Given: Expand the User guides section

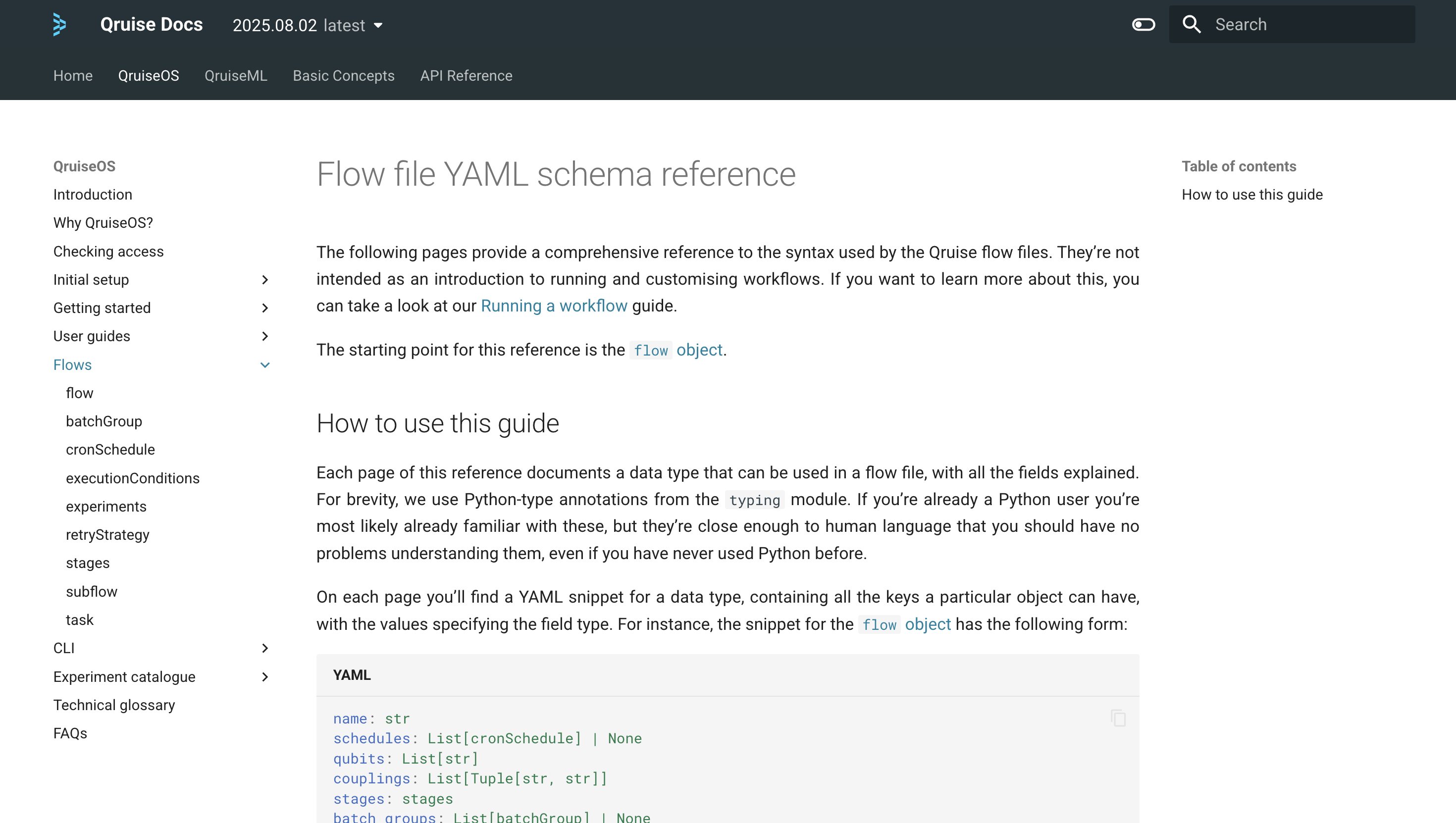Looking at the screenshot, I should [x=264, y=336].
